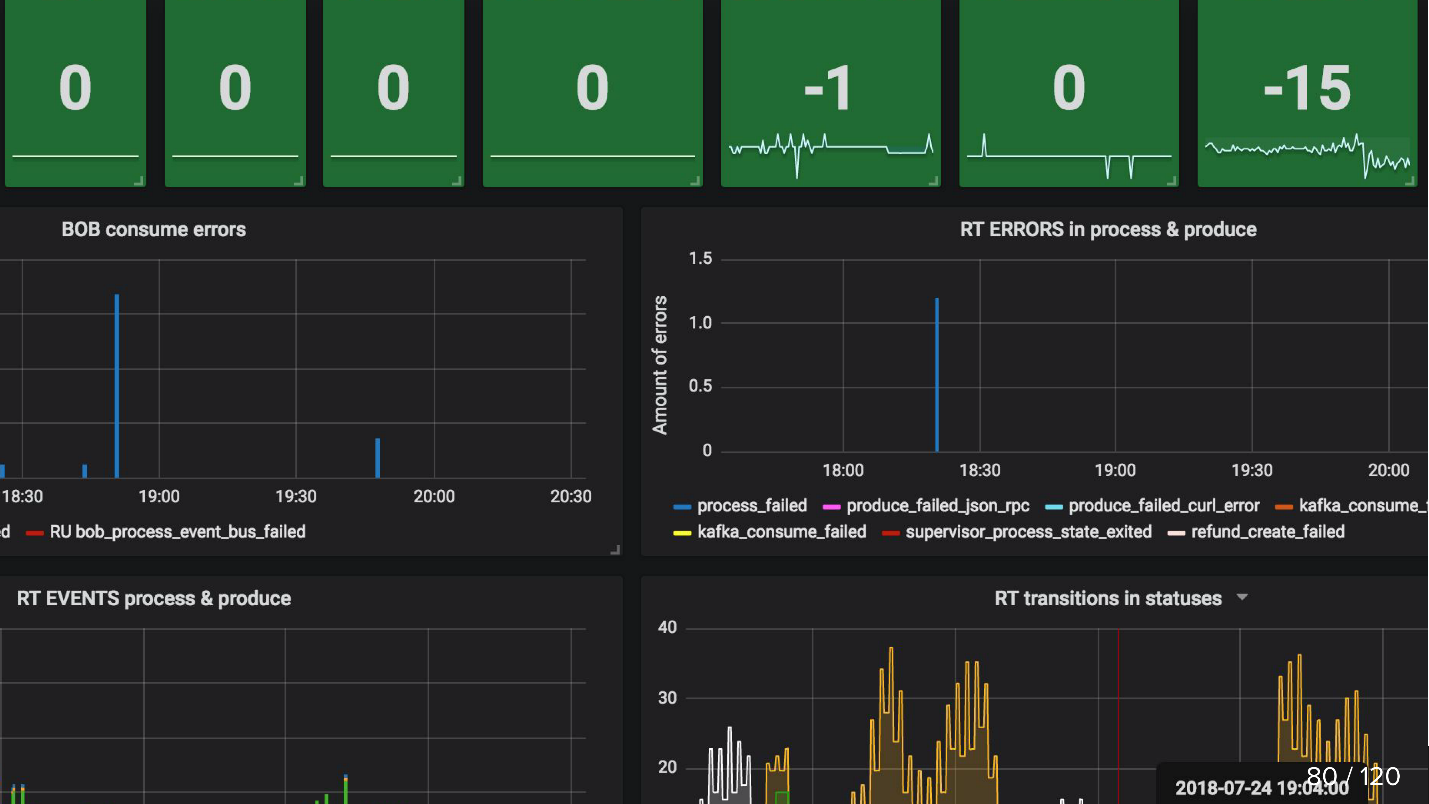Image resolution: width=1429 pixels, height=804 pixels.
Task: Click the green bar in RT EVENTS chart
Action: (x=345, y=790)
